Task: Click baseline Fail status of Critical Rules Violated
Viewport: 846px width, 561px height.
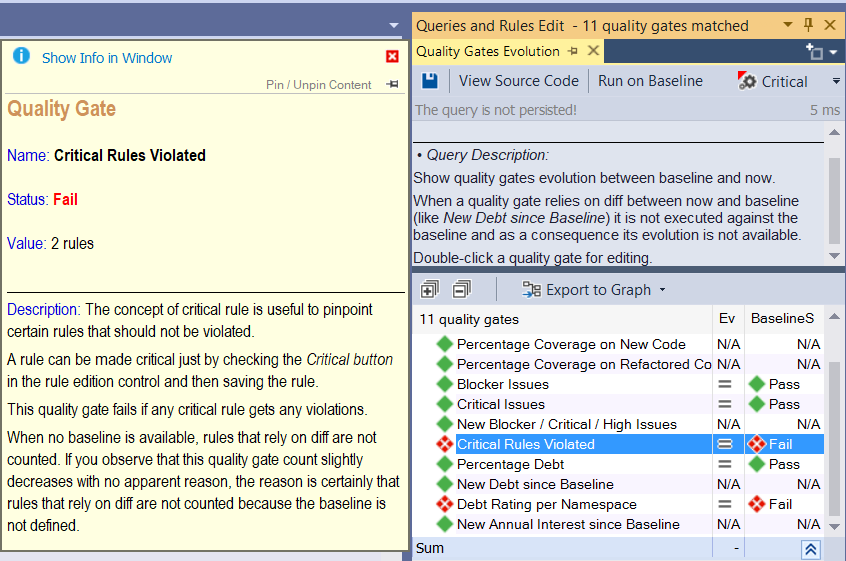Action: tap(770, 444)
